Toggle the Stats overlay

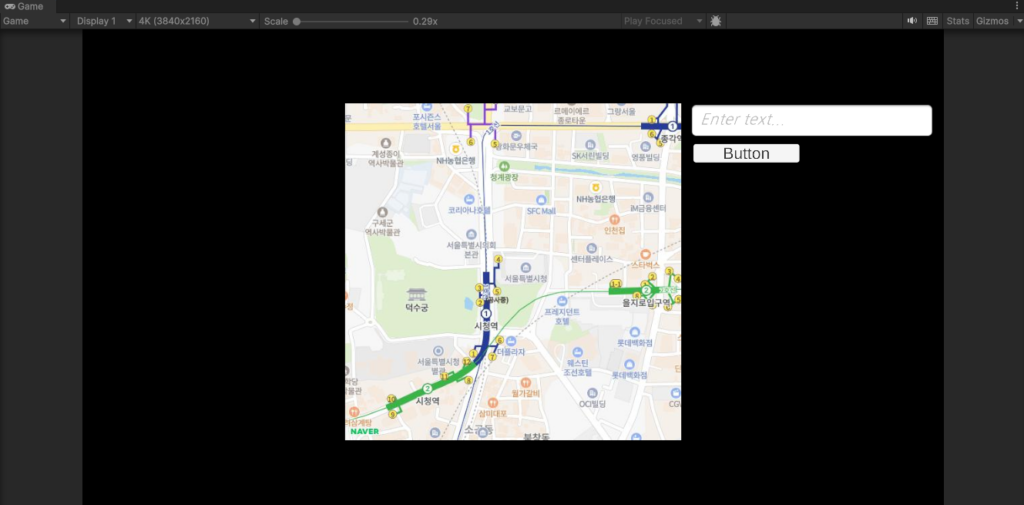[957, 21]
